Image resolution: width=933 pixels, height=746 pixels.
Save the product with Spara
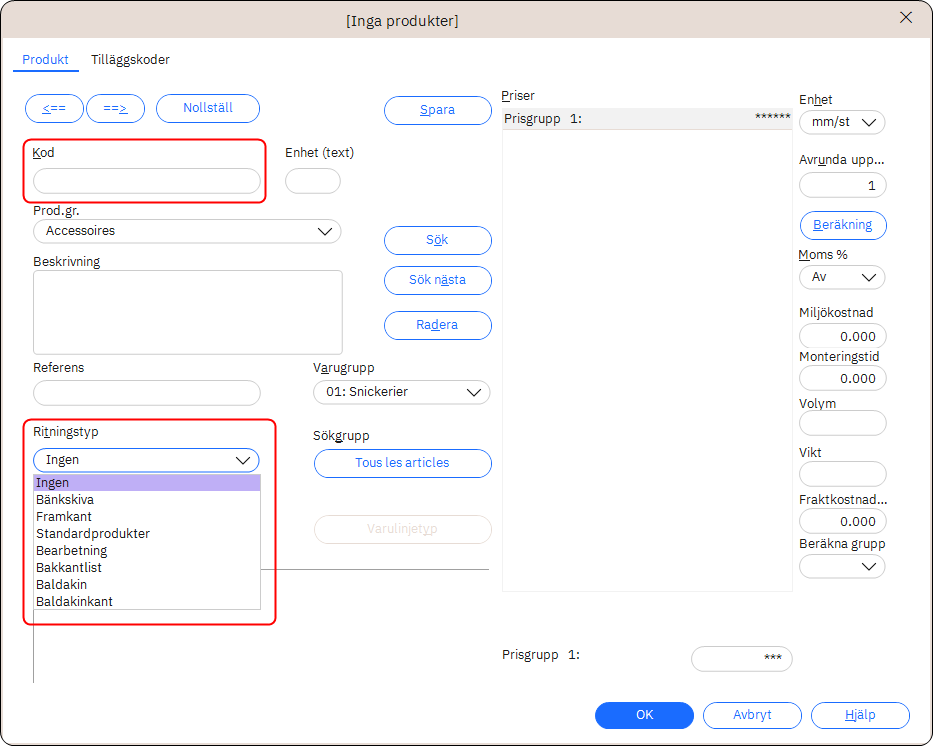[437, 110]
